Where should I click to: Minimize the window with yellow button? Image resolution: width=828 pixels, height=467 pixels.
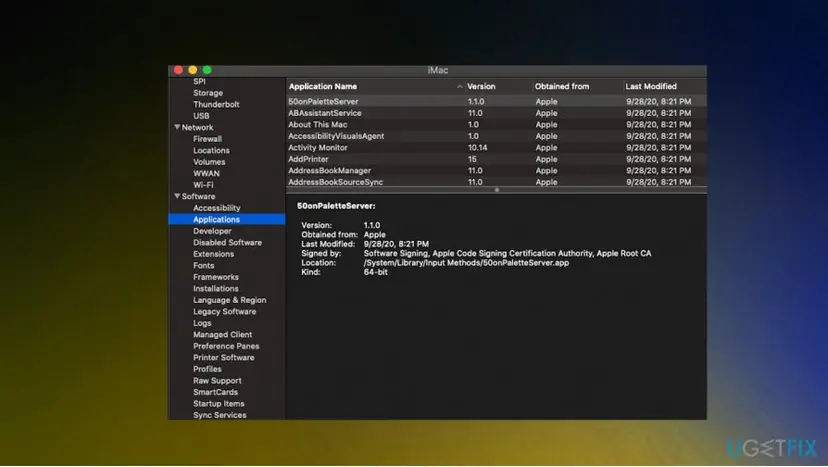tap(193, 70)
